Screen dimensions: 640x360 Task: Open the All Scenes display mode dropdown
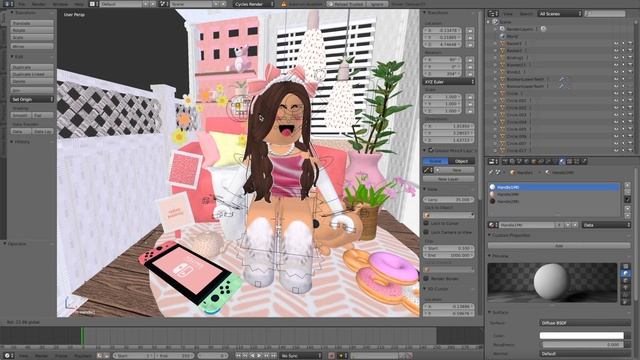pos(559,13)
